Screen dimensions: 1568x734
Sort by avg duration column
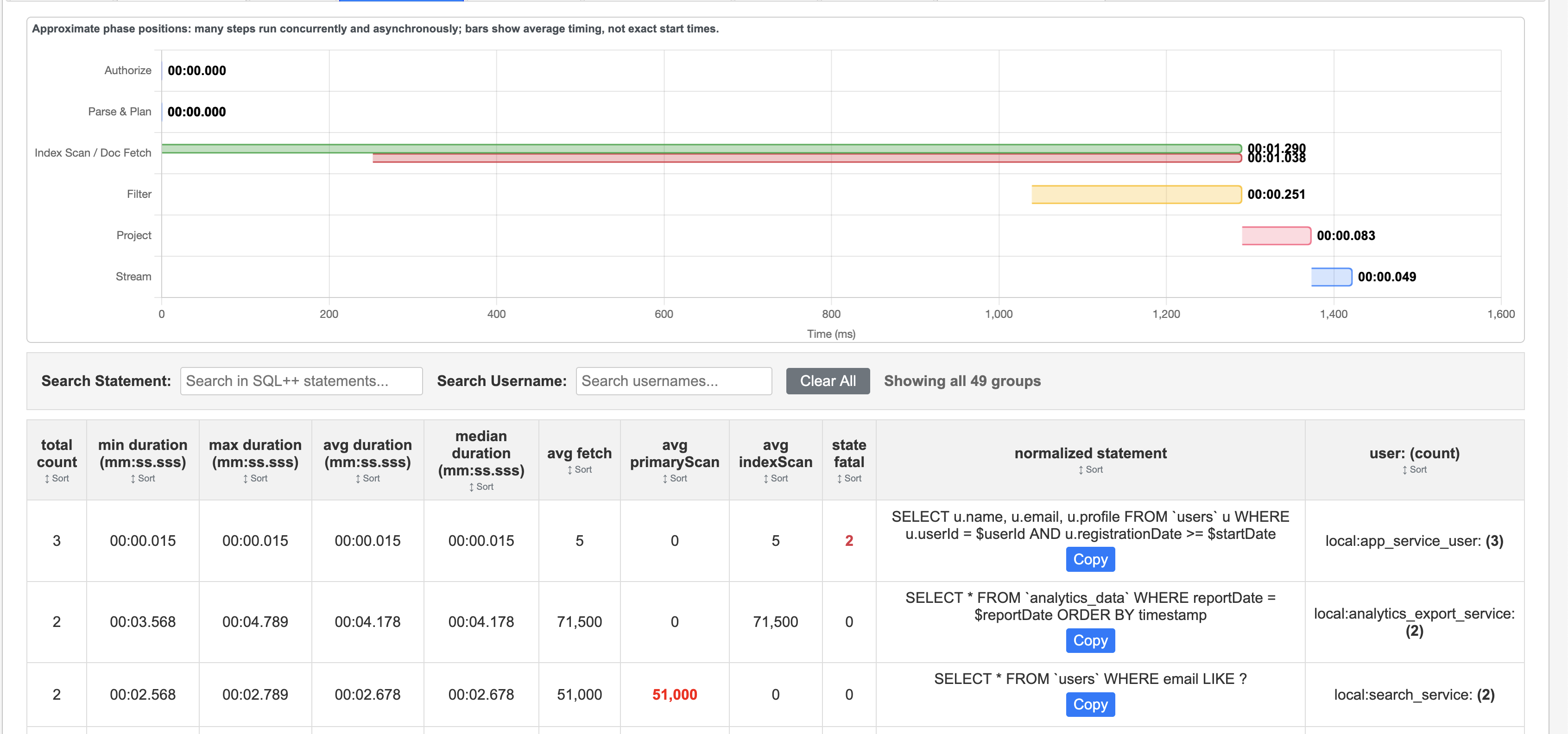tap(367, 478)
